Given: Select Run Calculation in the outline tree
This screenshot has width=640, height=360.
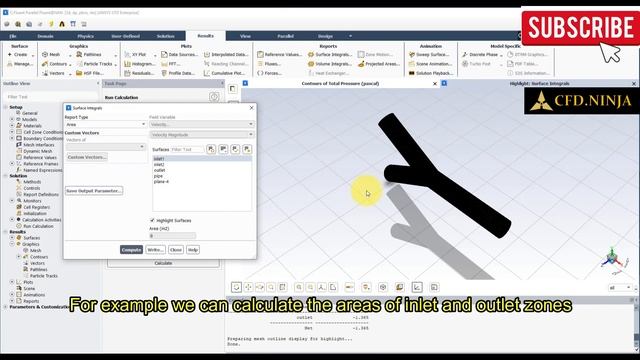Looking at the screenshot, I should [x=38, y=226].
